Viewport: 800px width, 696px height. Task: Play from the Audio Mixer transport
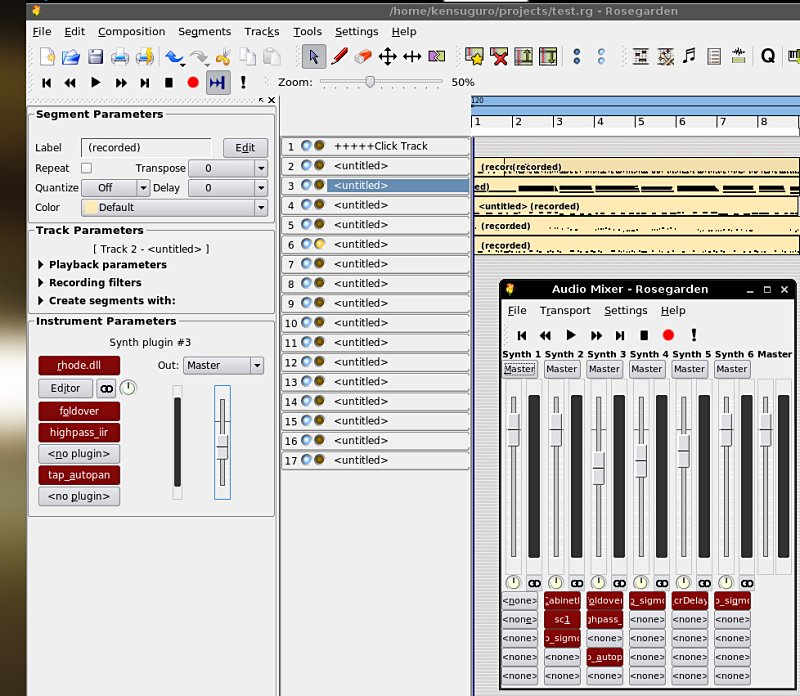tap(571, 335)
